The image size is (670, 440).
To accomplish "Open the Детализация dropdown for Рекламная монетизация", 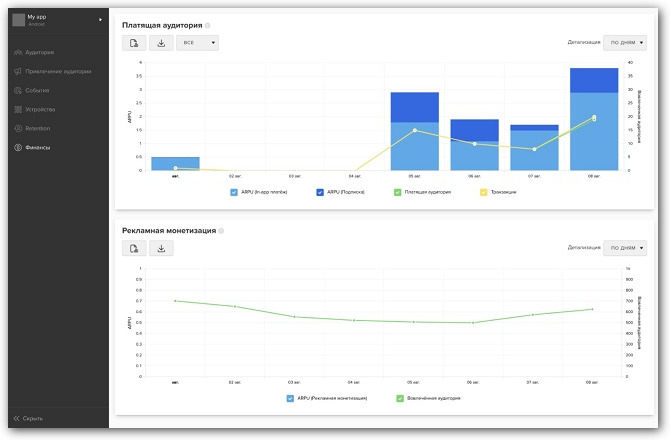I will click(625, 248).
